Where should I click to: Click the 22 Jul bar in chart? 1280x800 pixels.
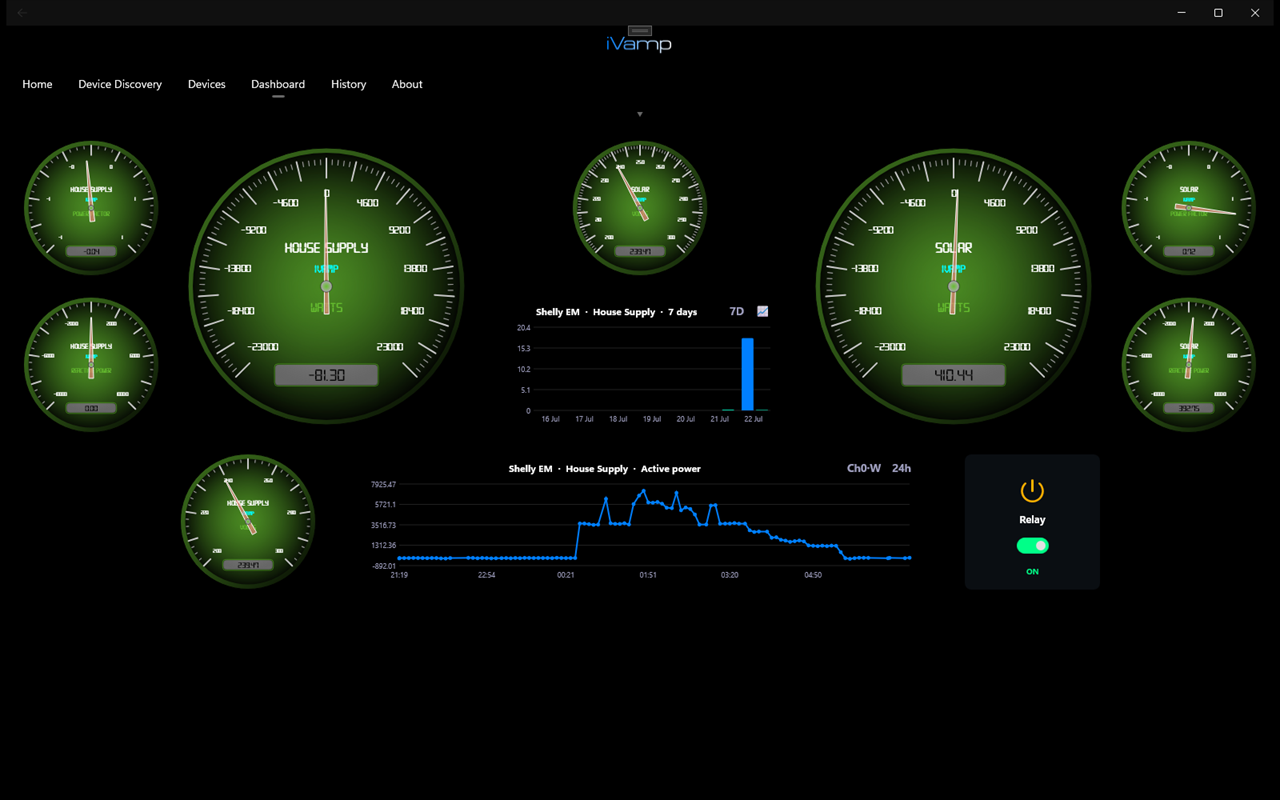747,375
